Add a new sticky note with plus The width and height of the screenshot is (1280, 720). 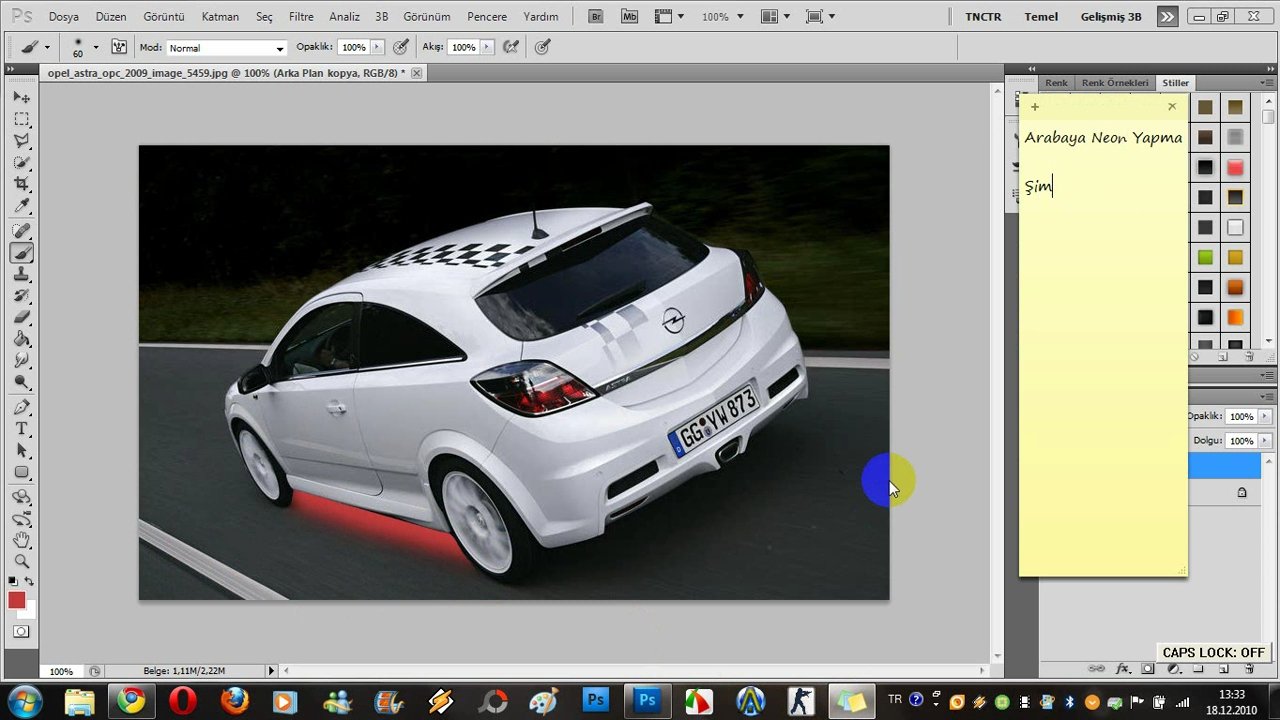1035,107
